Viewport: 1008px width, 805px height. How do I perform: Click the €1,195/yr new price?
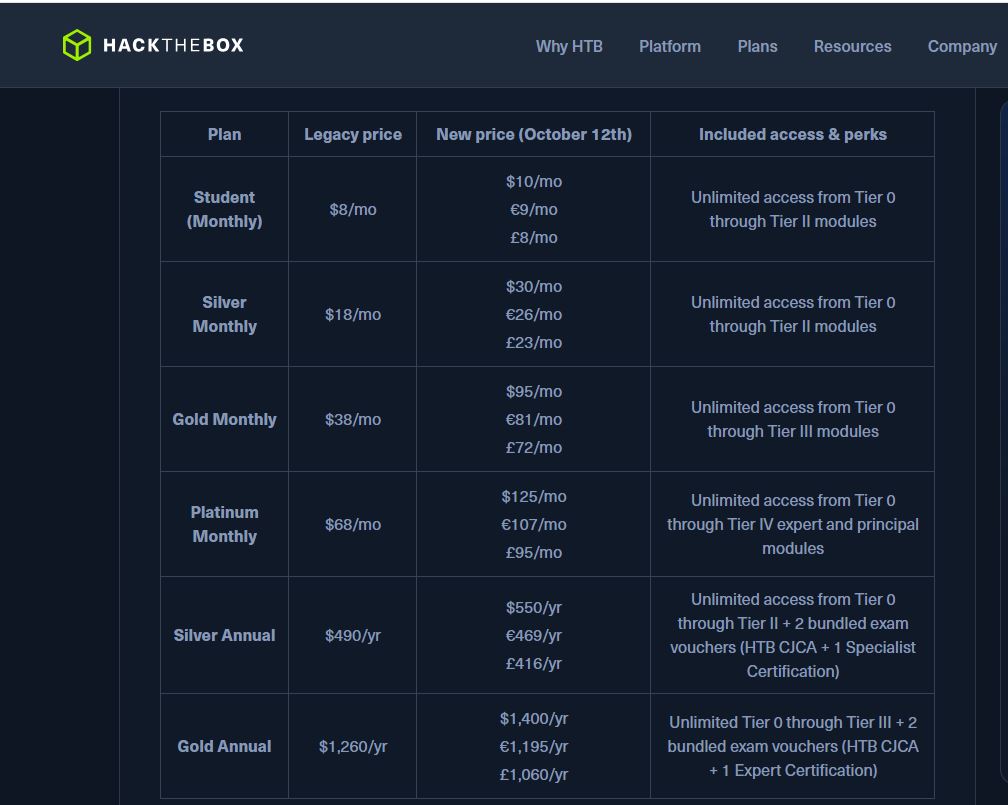(x=534, y=746)
